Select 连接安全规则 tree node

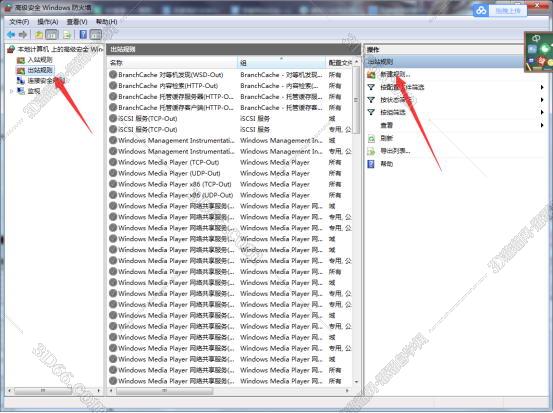(x=47, y=81)
